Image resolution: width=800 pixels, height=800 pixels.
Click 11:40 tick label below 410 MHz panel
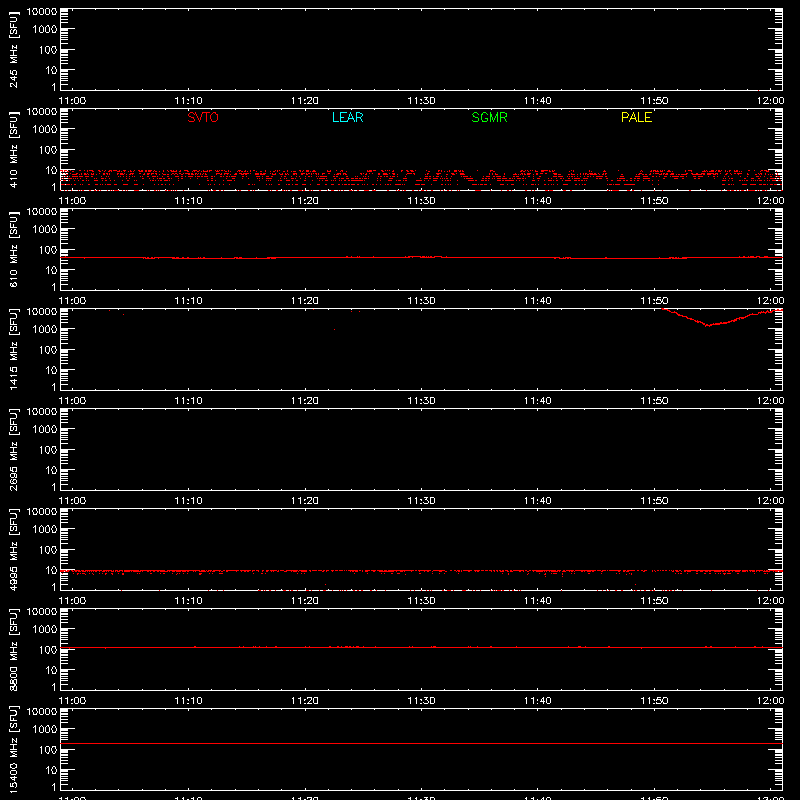point(538,201)
